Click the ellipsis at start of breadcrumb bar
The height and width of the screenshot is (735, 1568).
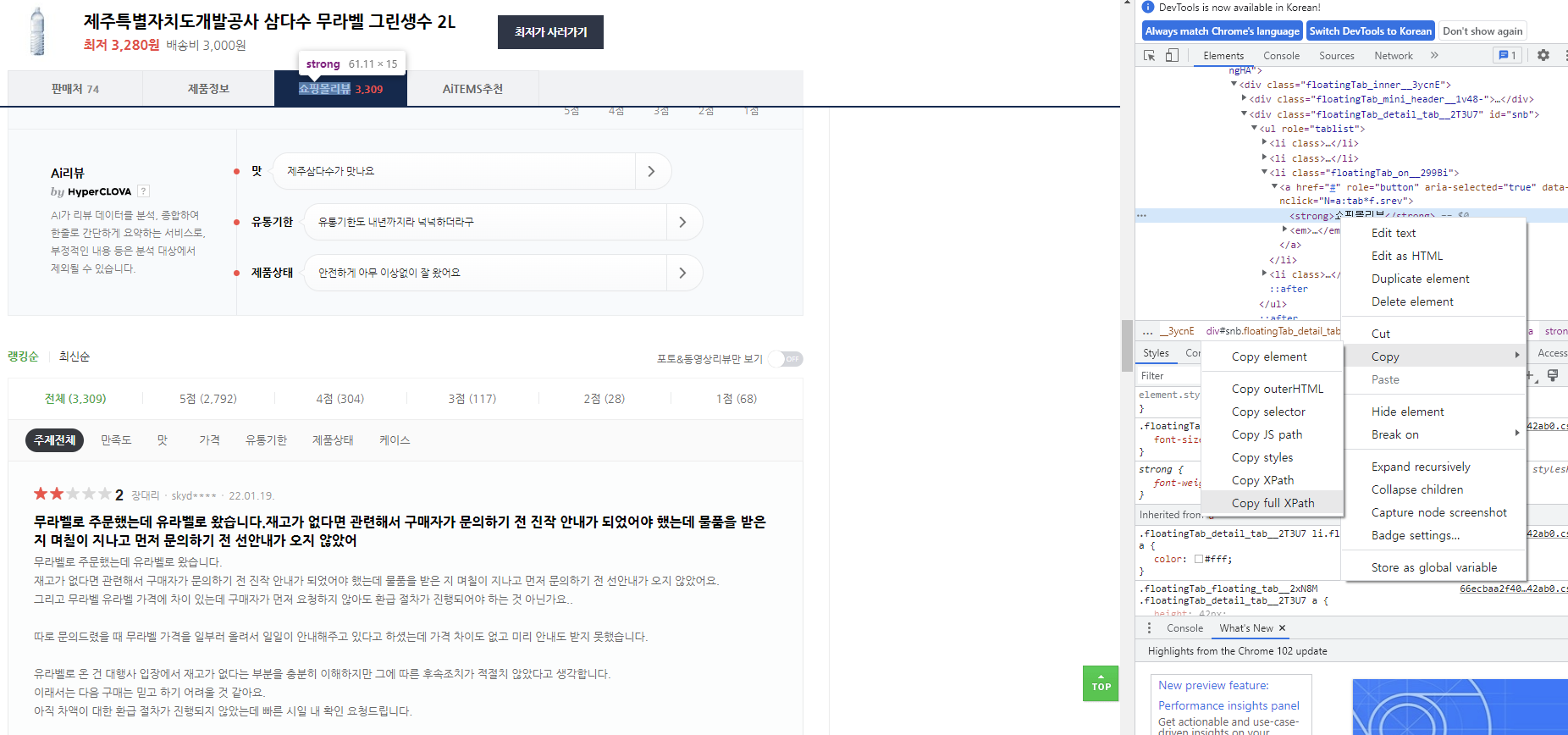click(1147, 331)
